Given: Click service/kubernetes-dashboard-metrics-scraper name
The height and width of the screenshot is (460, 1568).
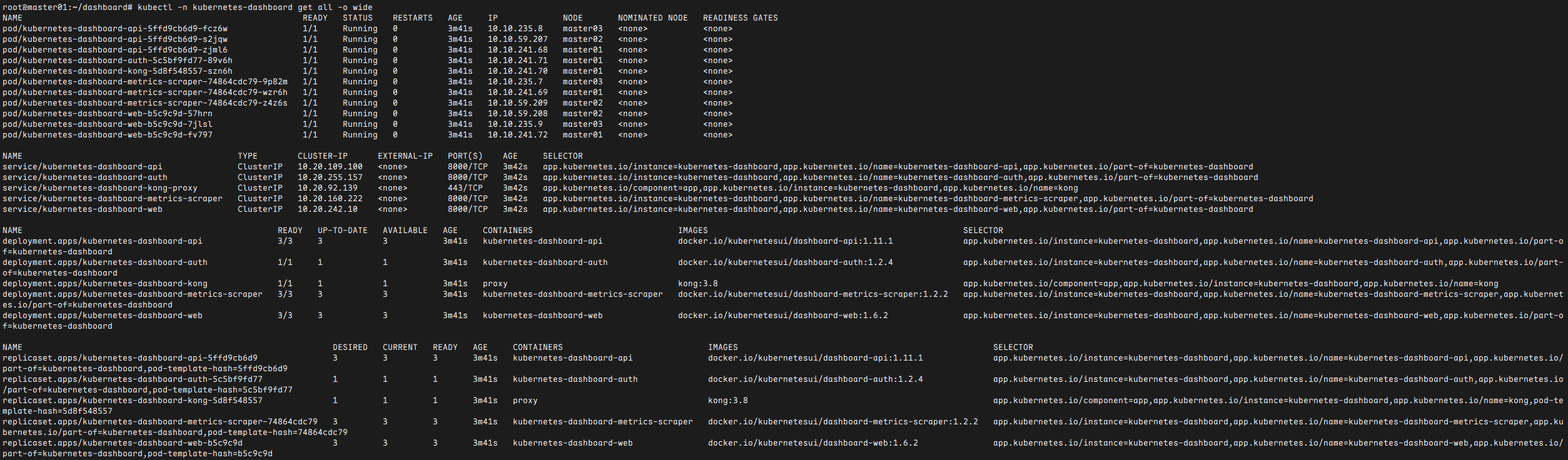Looking at the screenshot, I should pos(113,199).
